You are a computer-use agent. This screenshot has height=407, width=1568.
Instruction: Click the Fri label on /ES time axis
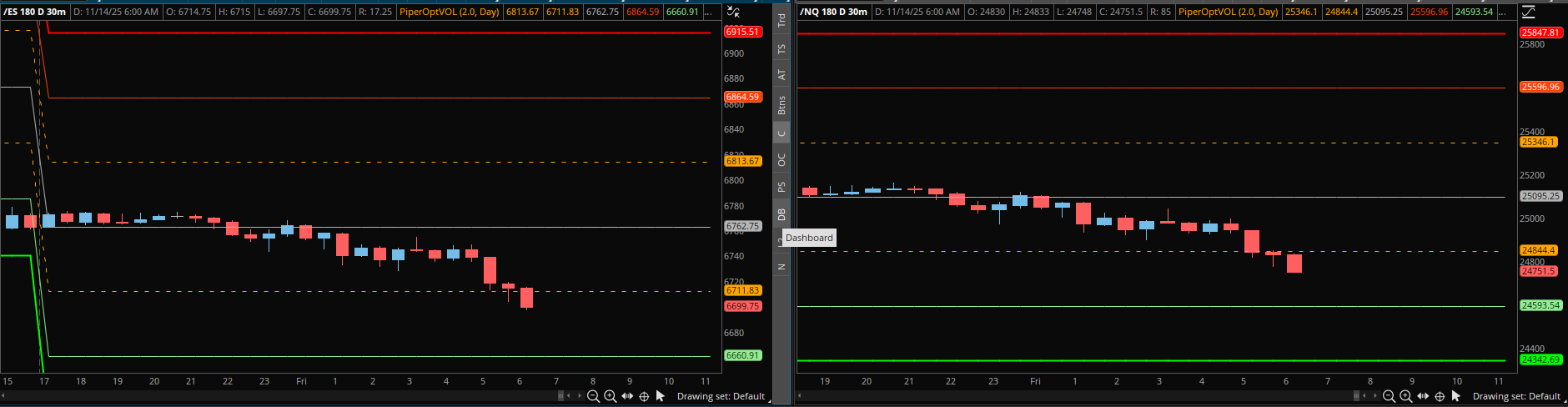click(301, 381)
